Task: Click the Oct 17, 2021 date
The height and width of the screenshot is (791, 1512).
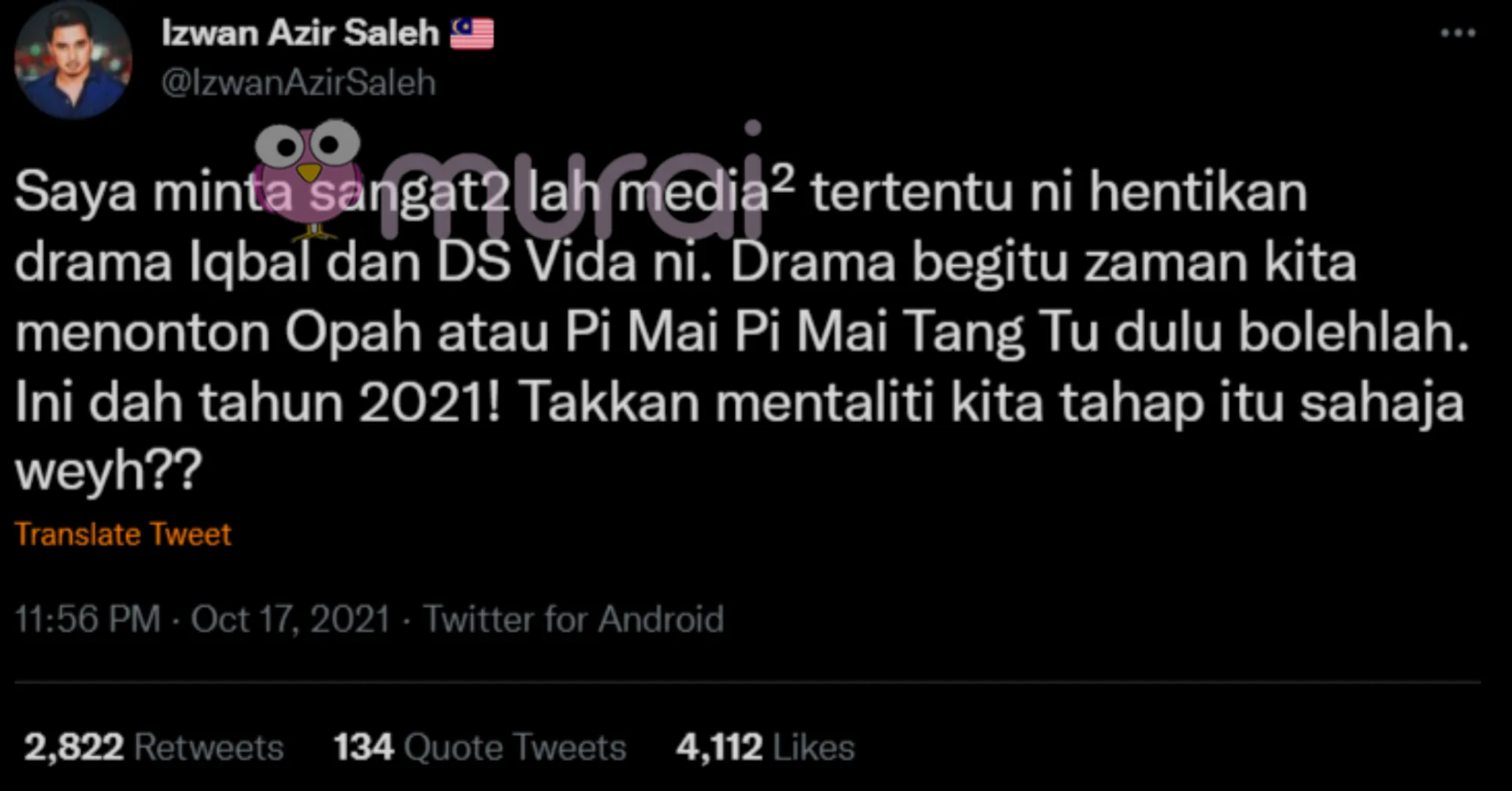Action: [x=291, y=619]
